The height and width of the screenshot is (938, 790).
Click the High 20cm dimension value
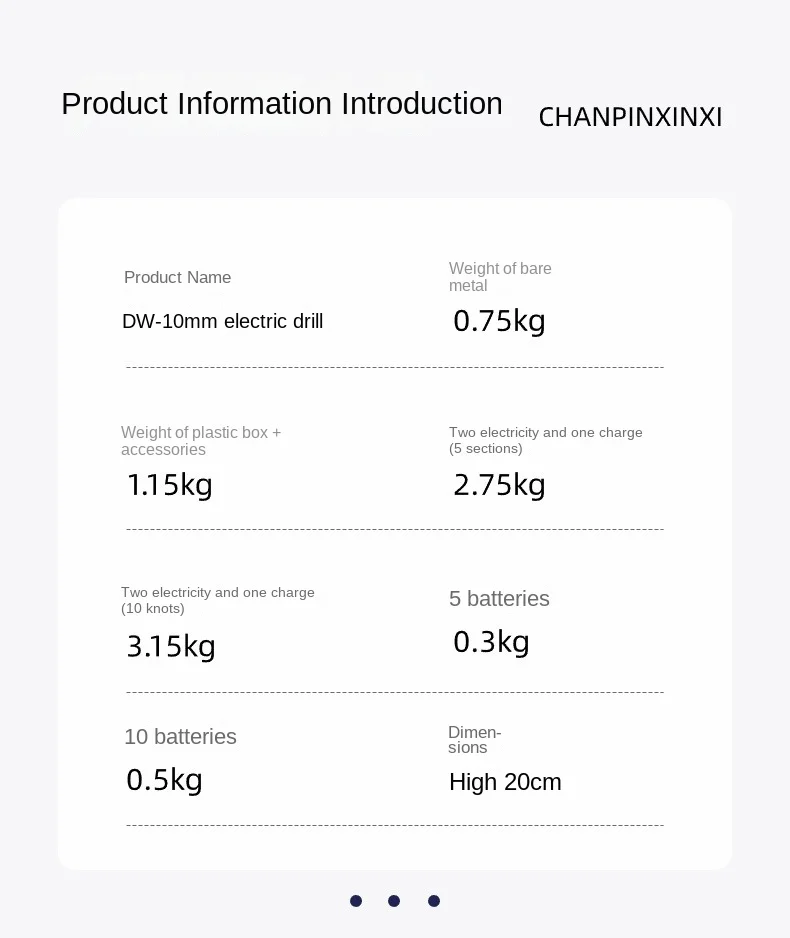pos(505,782)
